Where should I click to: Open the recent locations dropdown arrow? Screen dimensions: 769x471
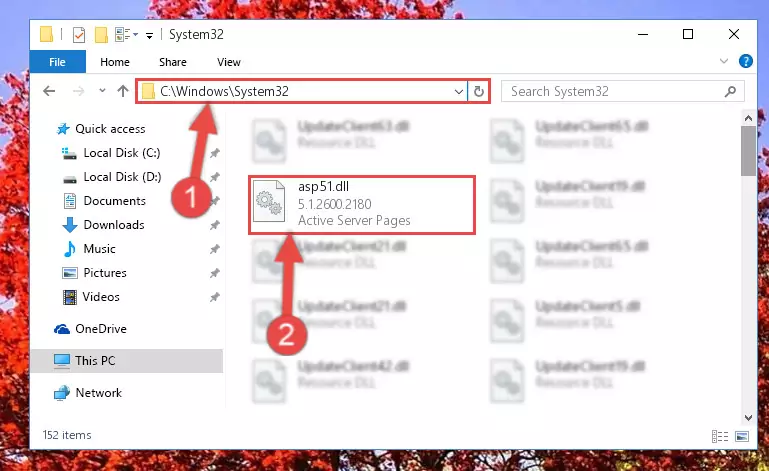tap(102, 91)
